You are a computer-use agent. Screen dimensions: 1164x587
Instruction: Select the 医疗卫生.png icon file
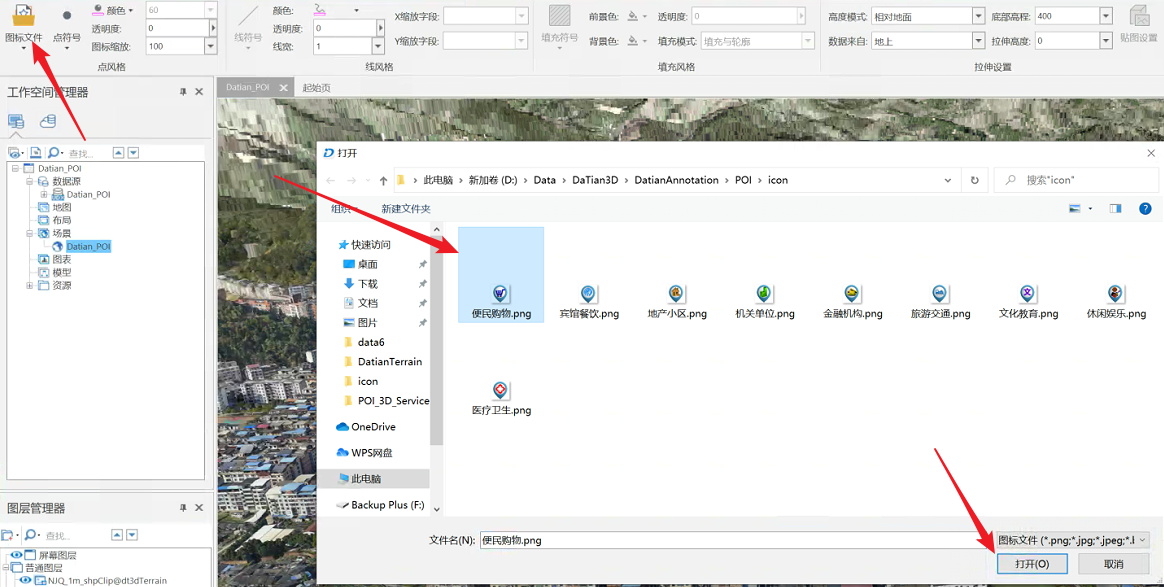coord(501,397)
